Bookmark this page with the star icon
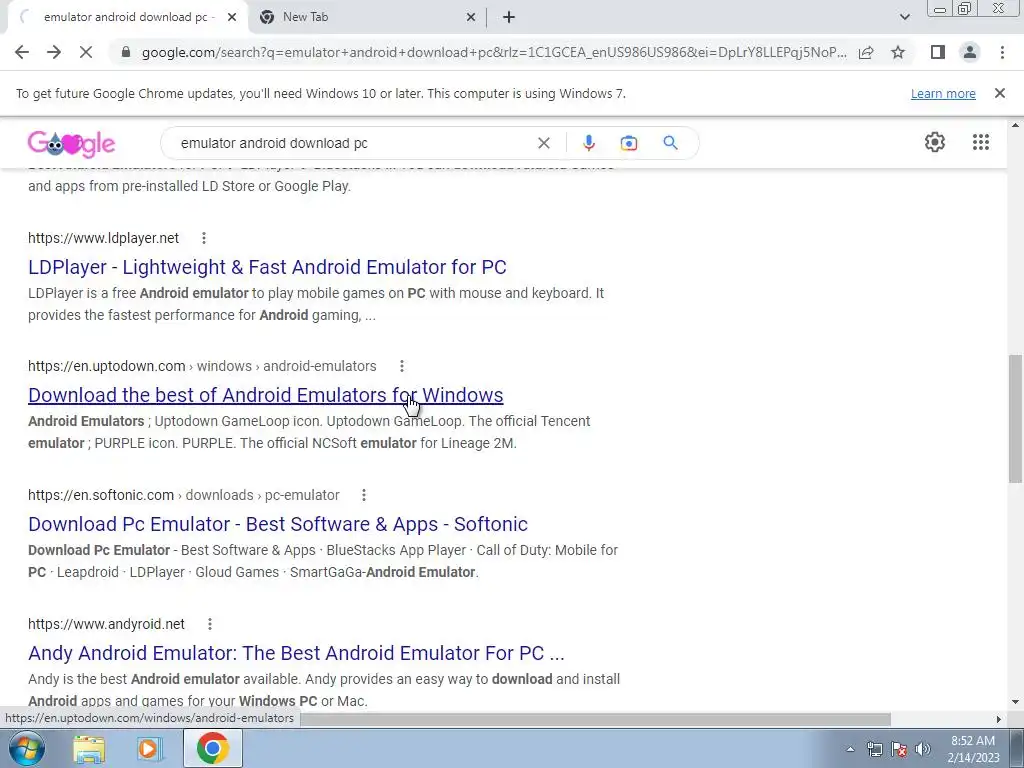 (898, 52)
